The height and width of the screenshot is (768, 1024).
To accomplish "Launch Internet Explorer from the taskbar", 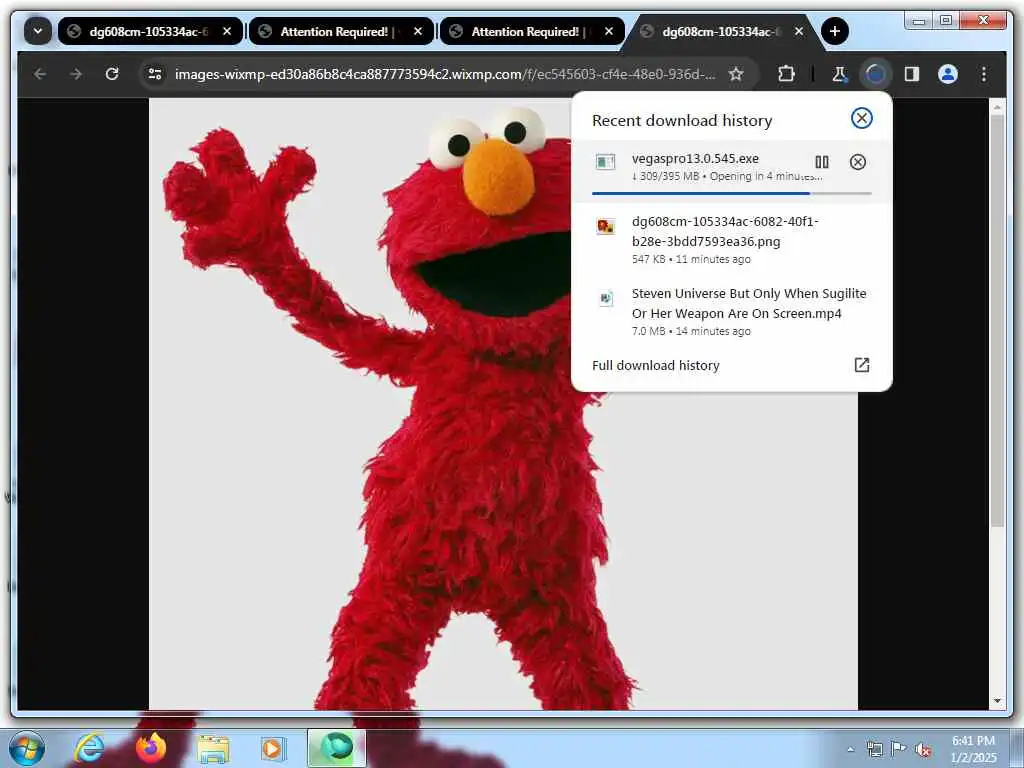I will point(88,748).
